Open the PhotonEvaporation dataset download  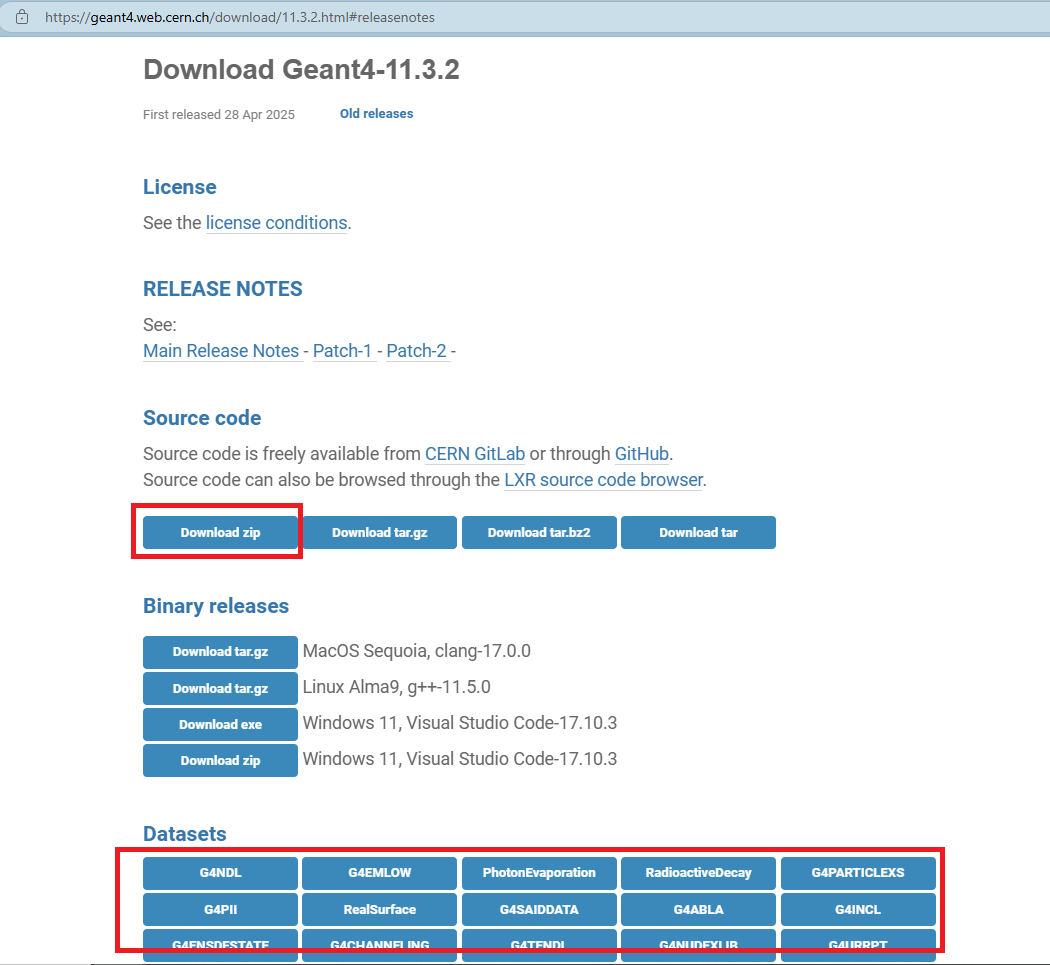tap(539, 873)
